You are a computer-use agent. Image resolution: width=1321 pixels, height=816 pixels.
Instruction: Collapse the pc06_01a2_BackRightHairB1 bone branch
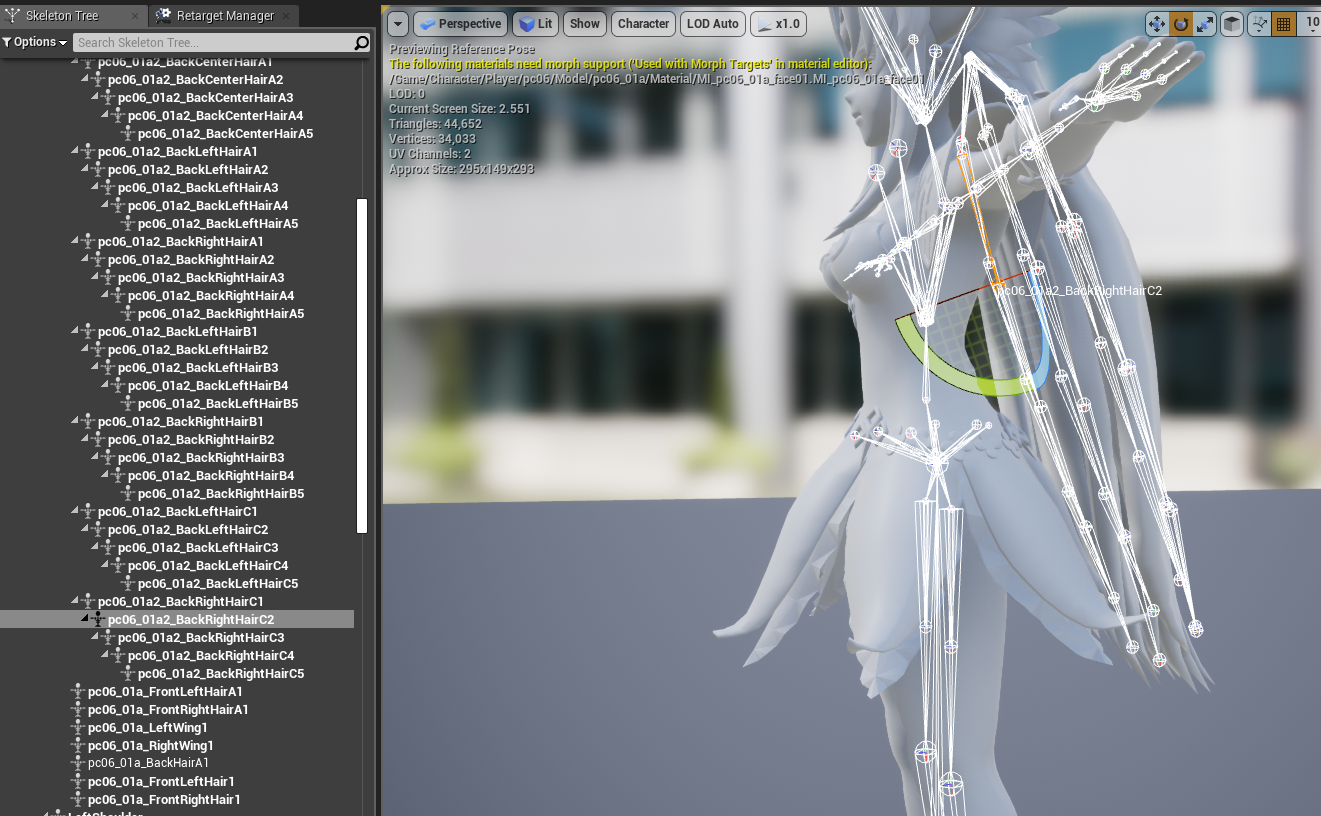(75, 422)
